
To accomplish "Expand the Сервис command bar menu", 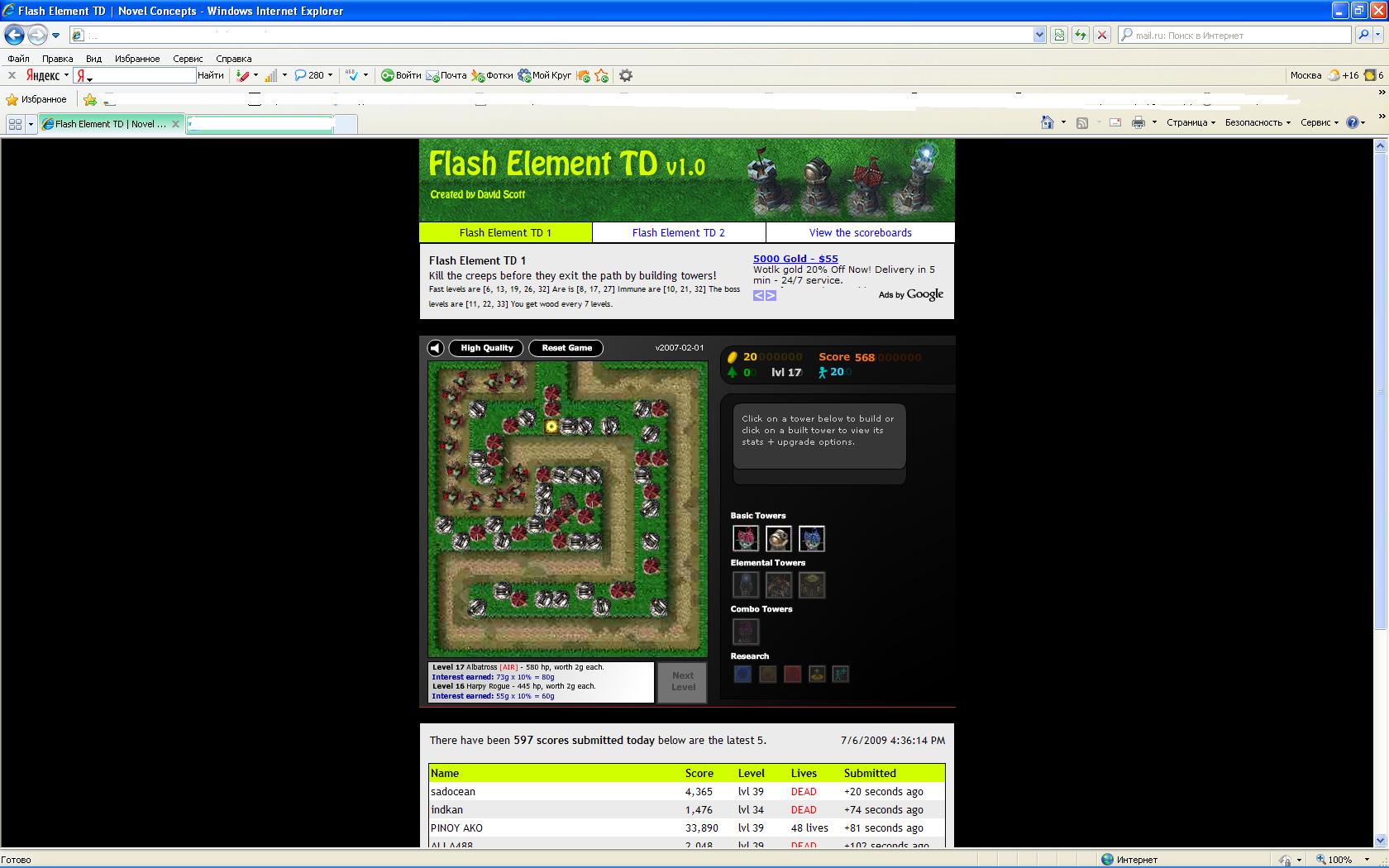I will tap(1320, 122).
